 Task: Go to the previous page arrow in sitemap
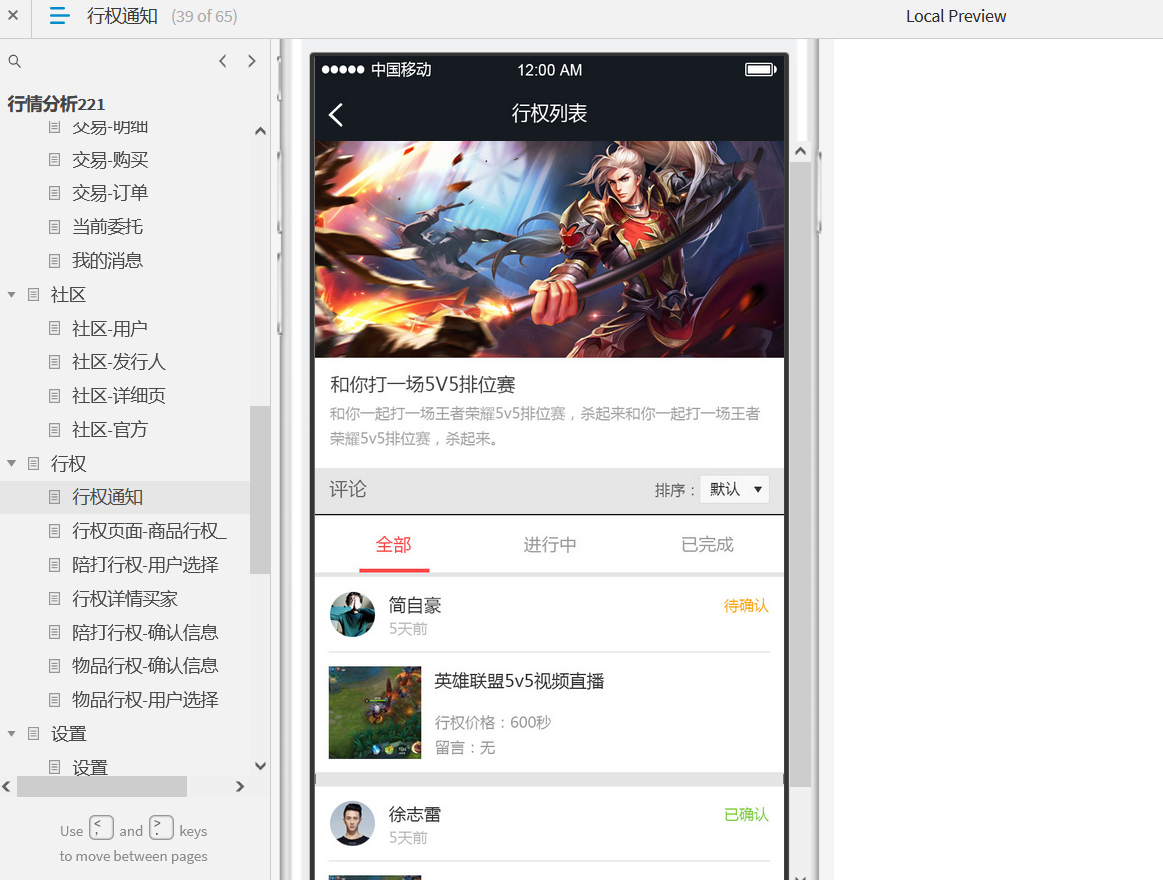pyautogui.click(x=223, y=61)
